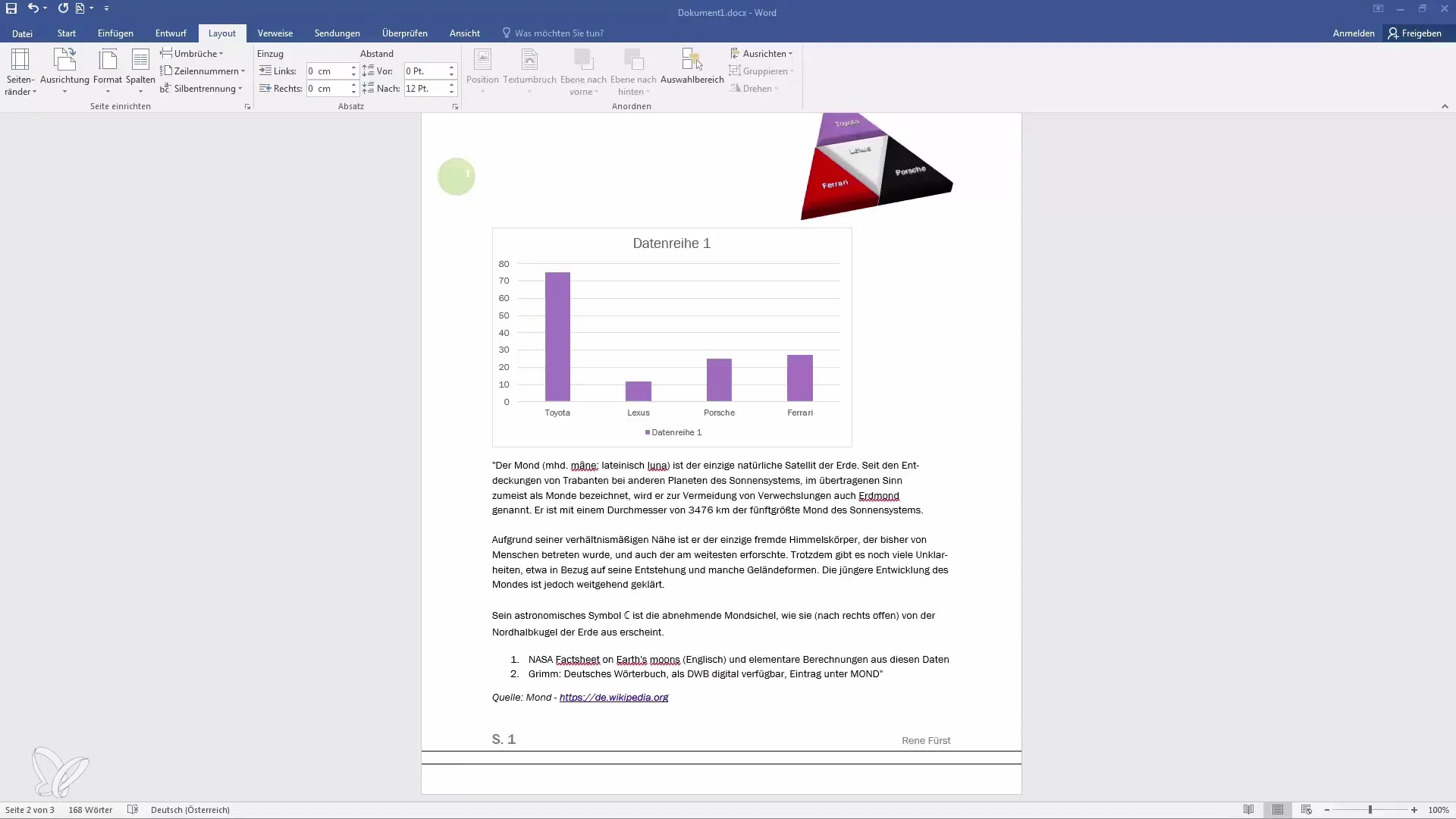Viewport: 1456px width, 819px height.
Task: Click the S. 1 footer page number
Action: pos(504,739)
